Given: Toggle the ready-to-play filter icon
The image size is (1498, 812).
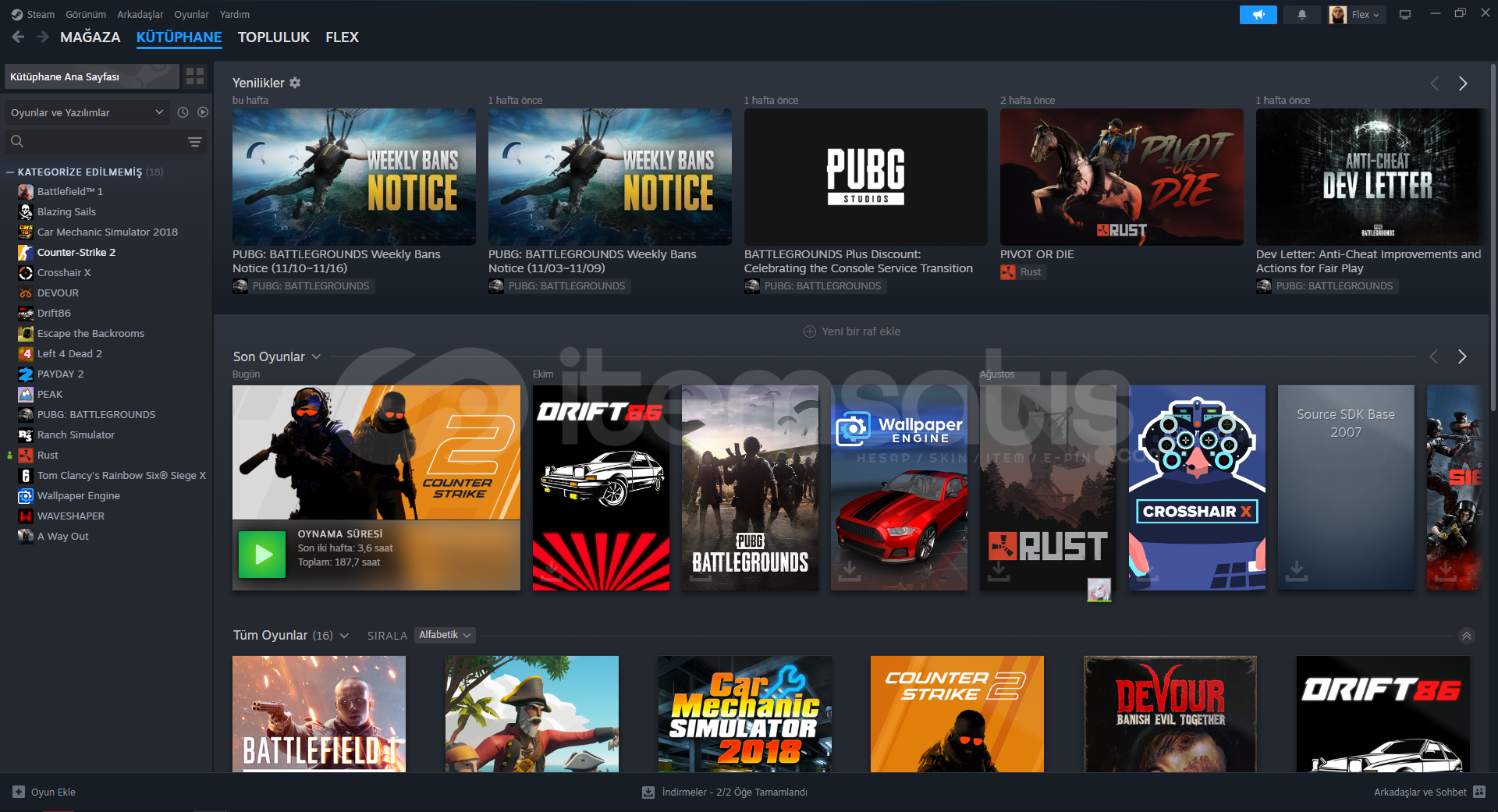Looking at the screenshot, I should click(203, 112).
